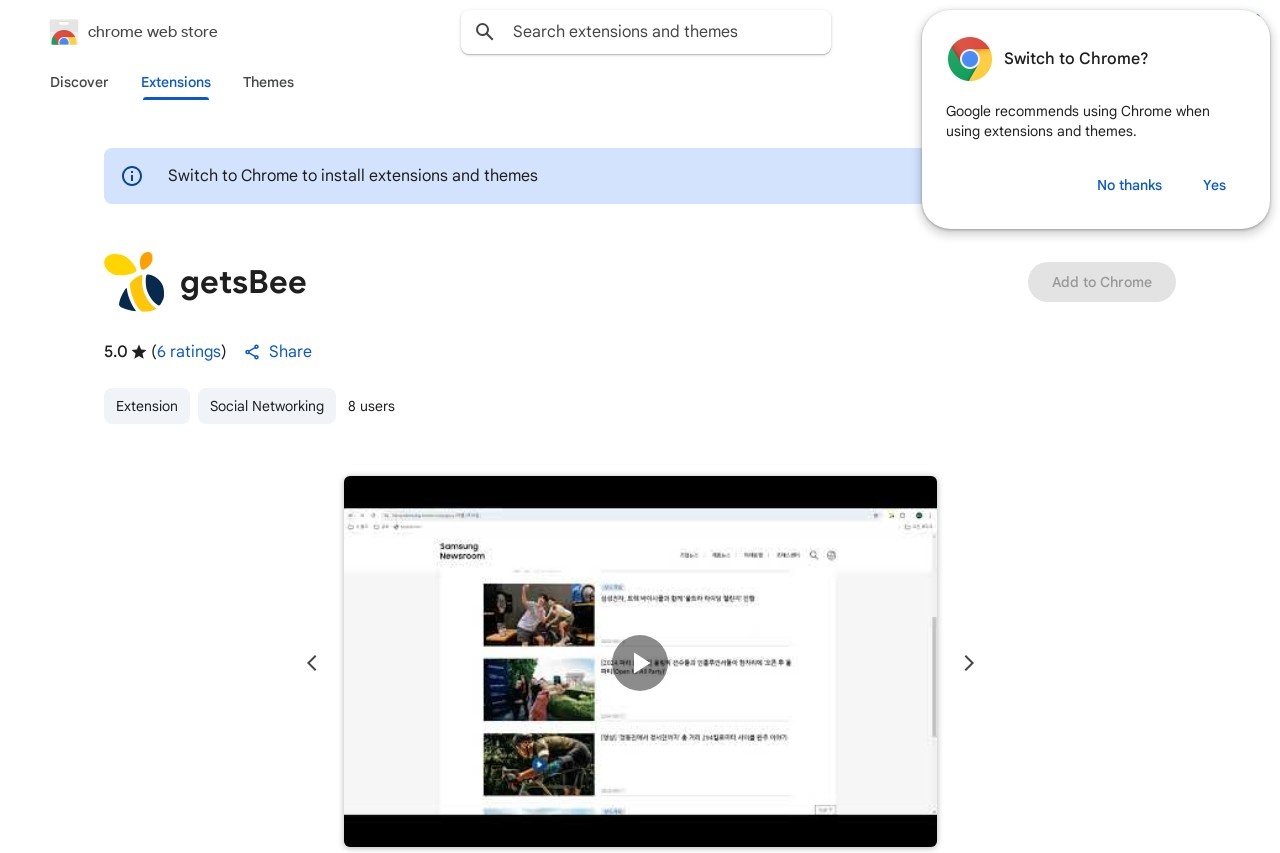Click the getsBee extension title
Screen dimensions: 1280x853
pyautogui.click(x=243, y=283)
